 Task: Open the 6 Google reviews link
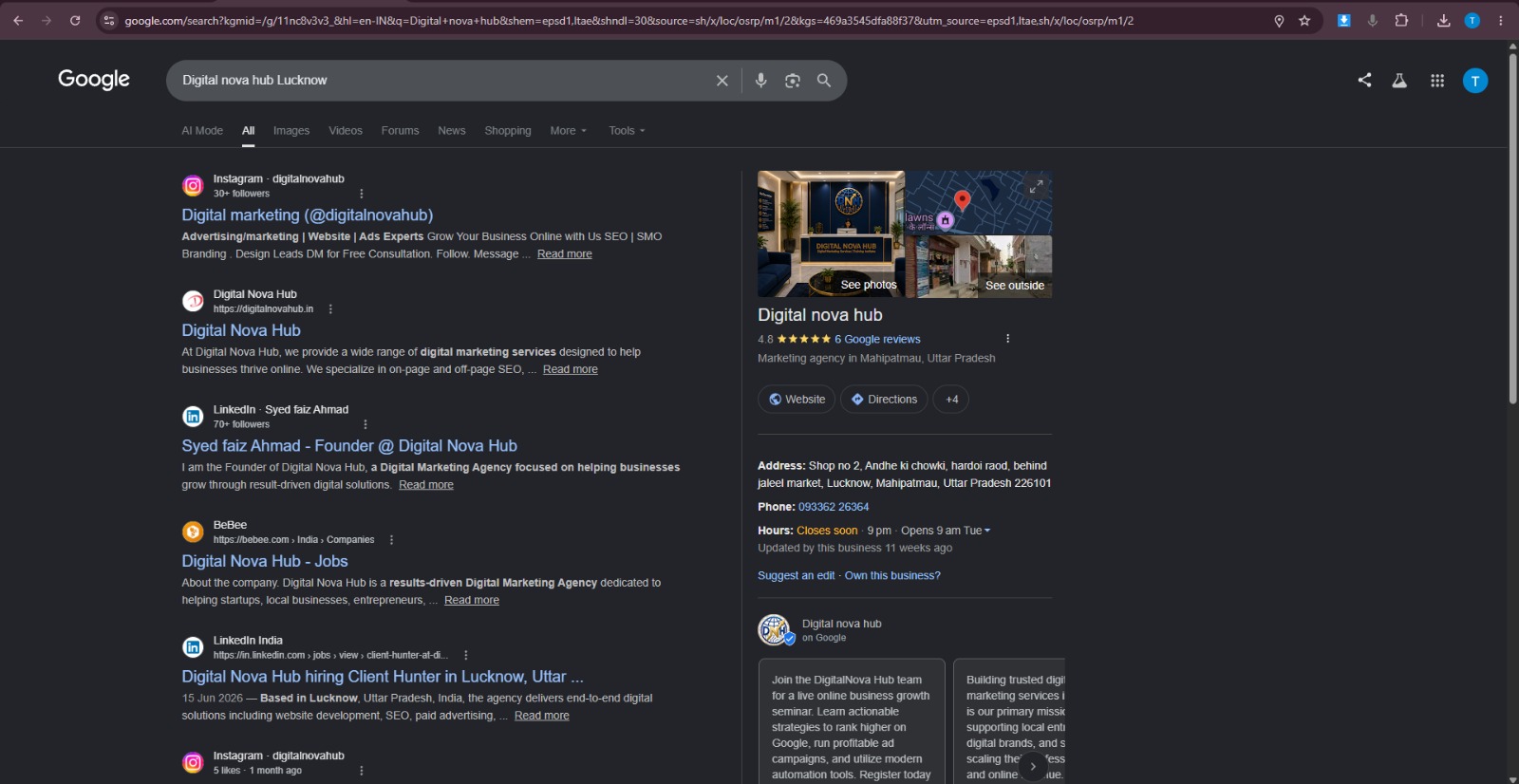point(877,340)
